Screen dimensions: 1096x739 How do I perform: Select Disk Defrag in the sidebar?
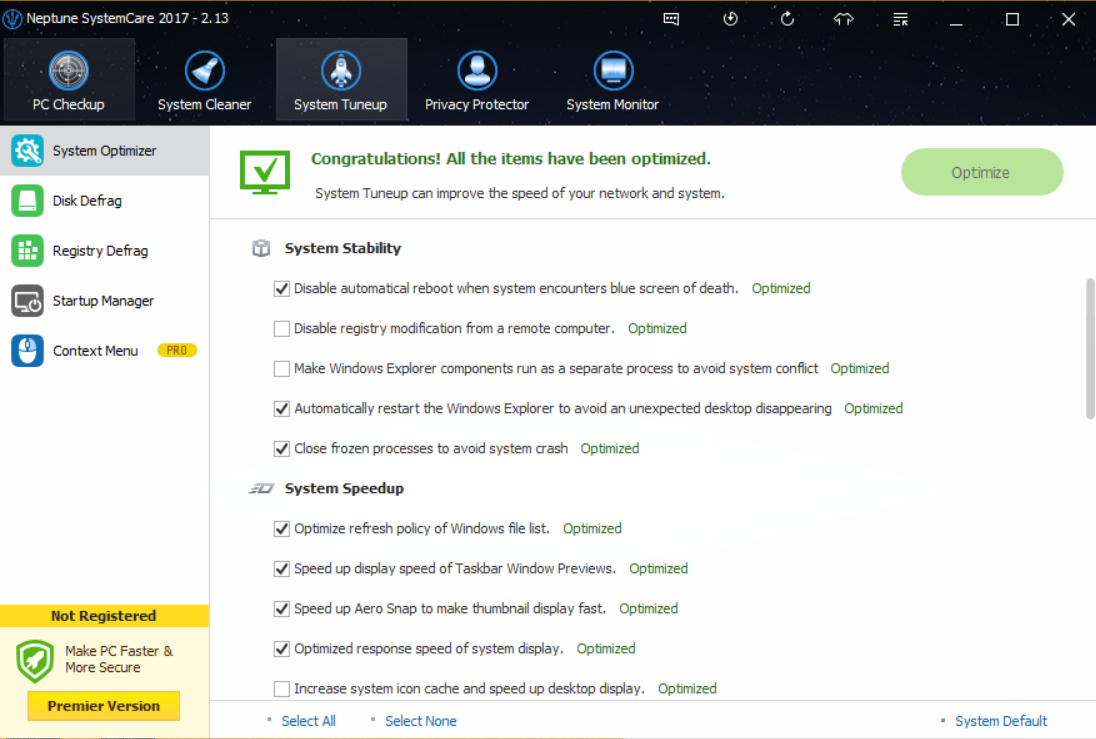[x=105, y=201]
